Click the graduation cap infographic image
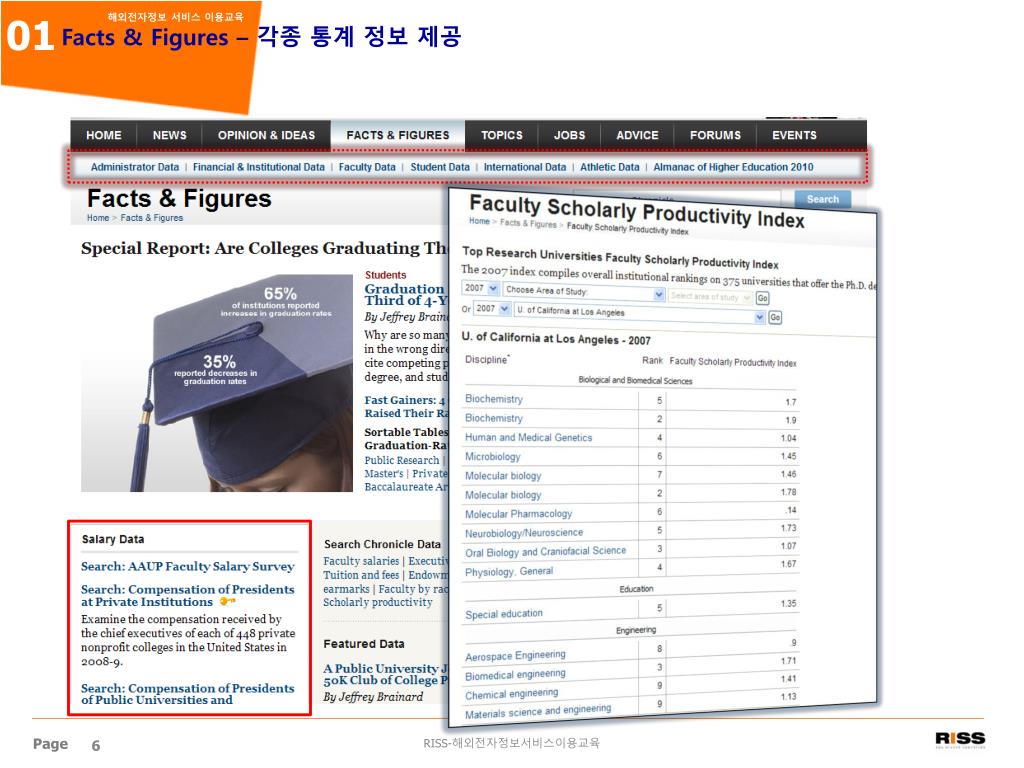 217,383
